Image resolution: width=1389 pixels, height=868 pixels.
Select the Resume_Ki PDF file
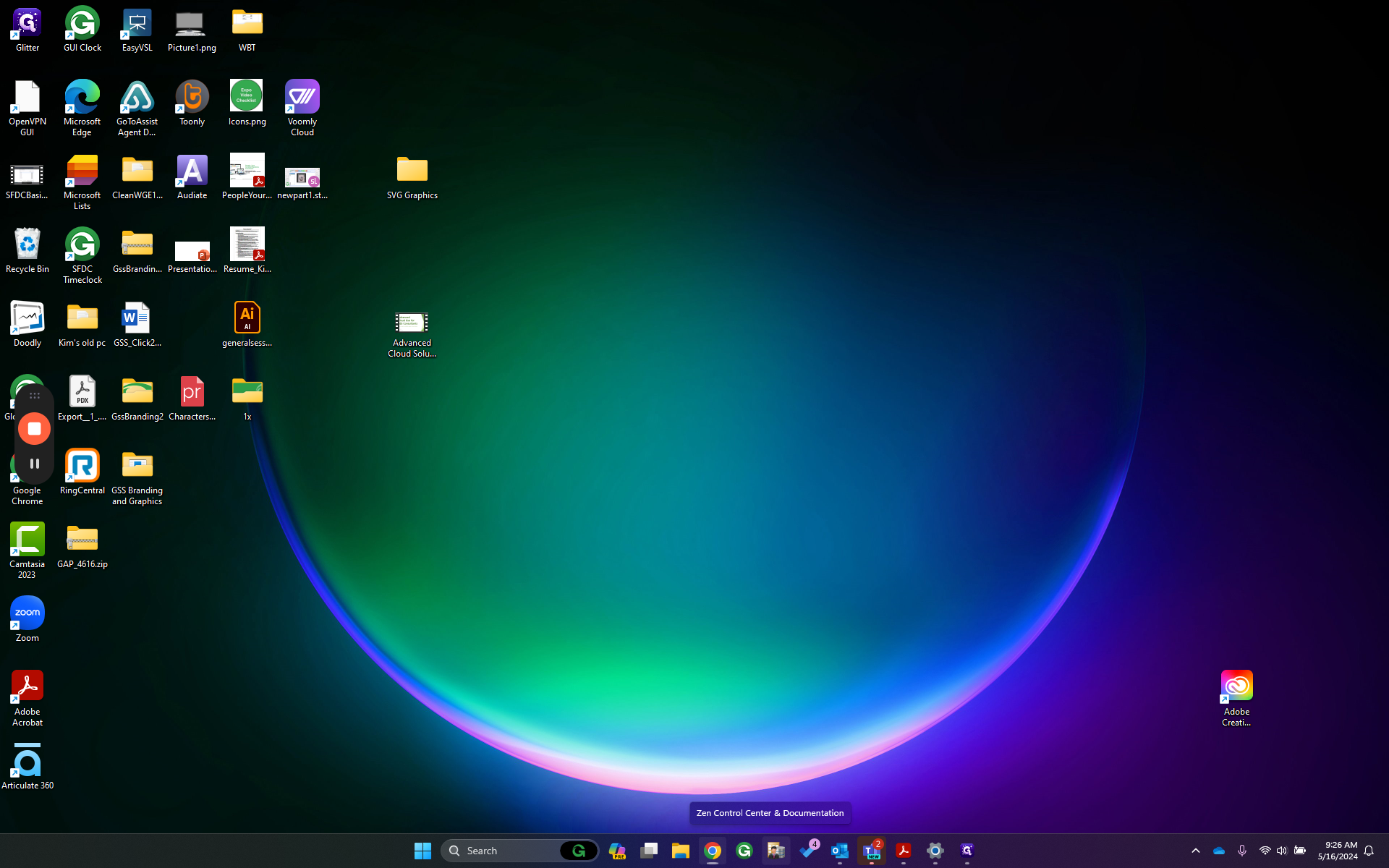click(247, 251)
